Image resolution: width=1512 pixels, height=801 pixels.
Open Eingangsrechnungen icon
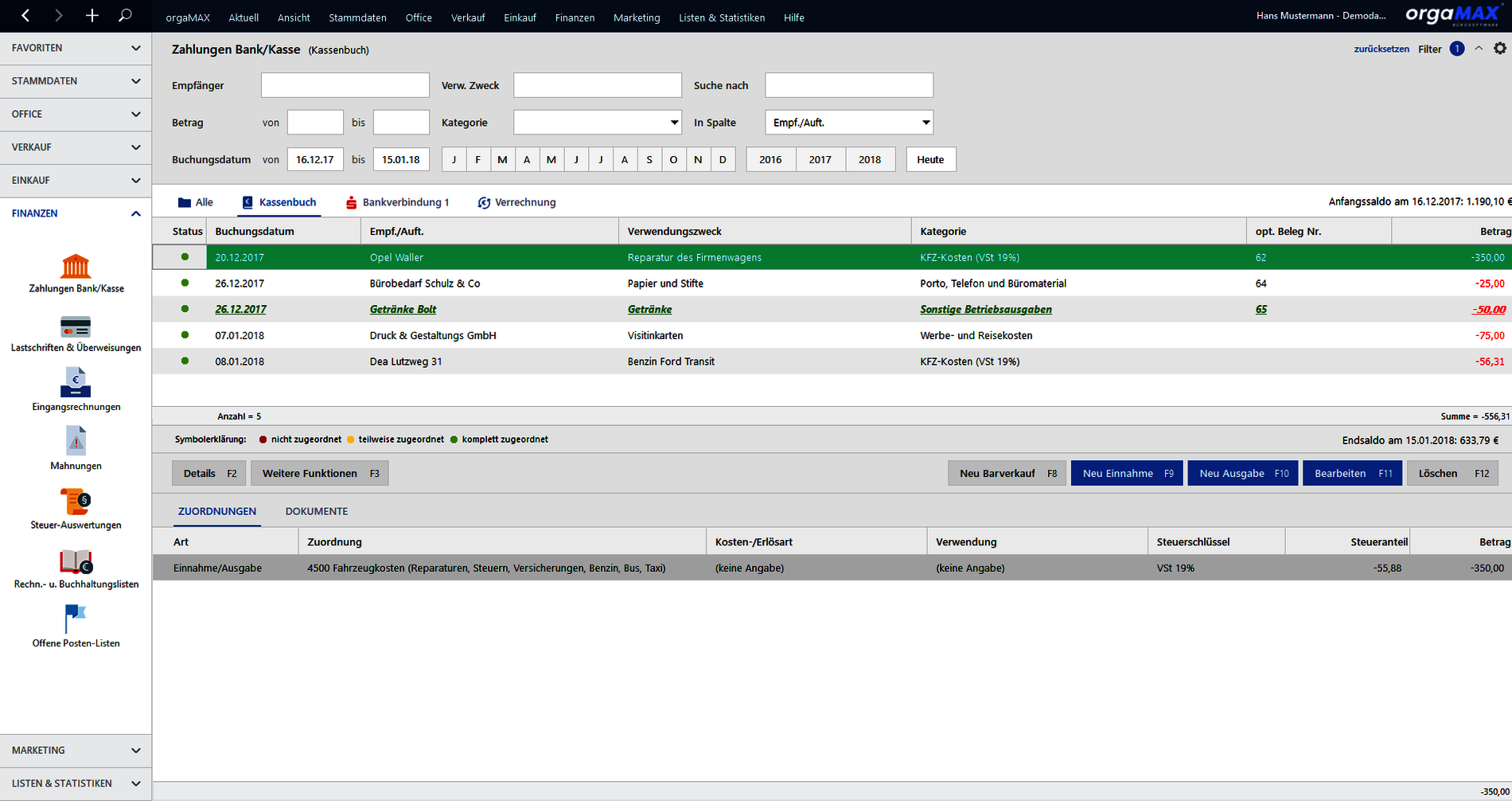point(76,383)
